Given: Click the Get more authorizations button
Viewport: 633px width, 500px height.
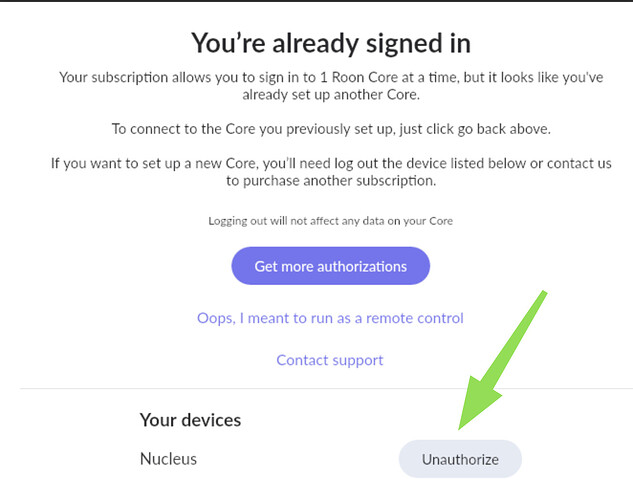Looking at the screenshot, I should (x=330, y=266).
